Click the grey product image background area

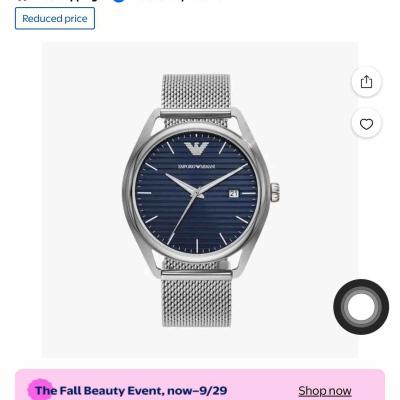click(83, 200)
